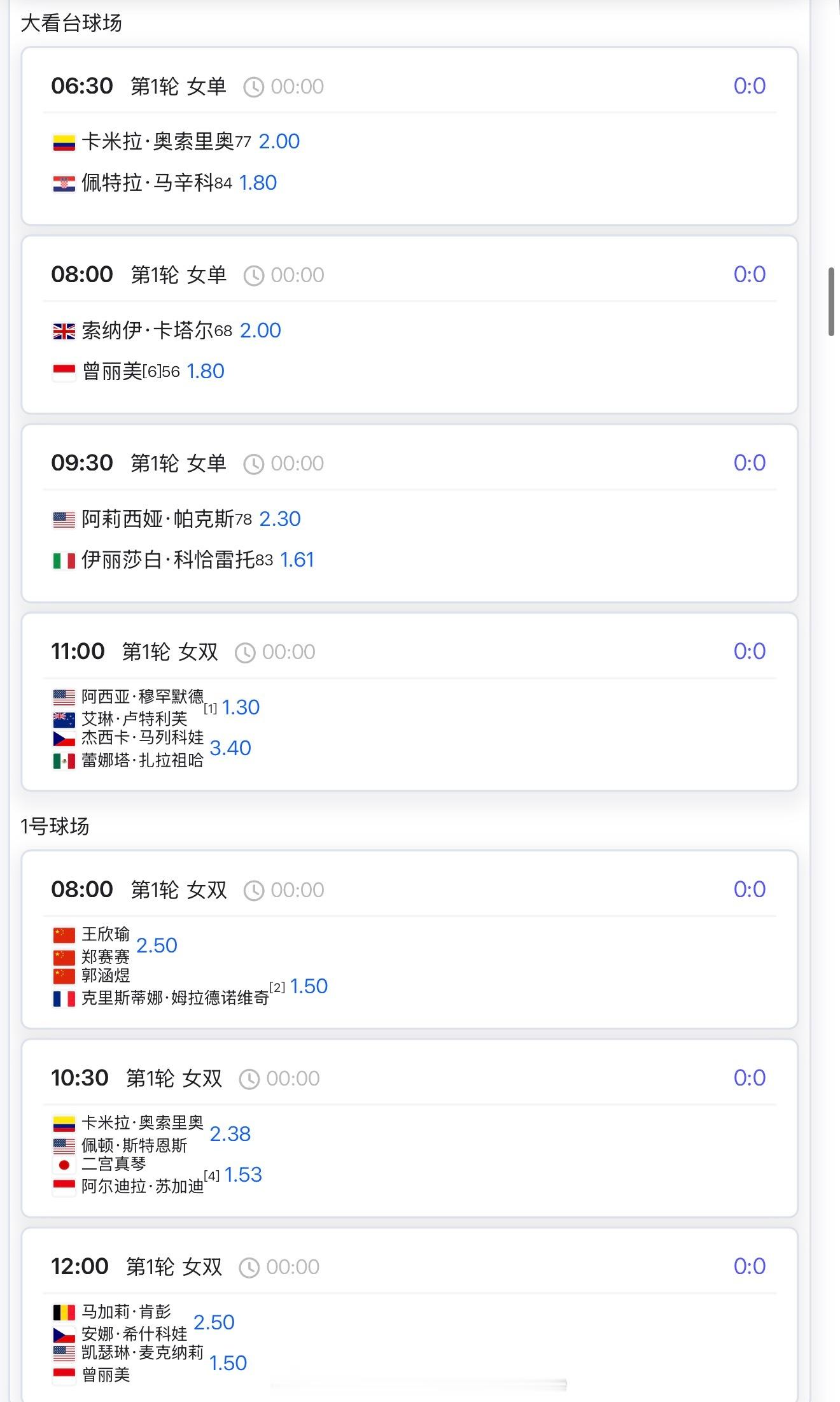The height and width of the screenshot is (1402, 840).
Task: Select odds 2.30 for 阿莉西娅·帕克斯
Action: click(280, 519)
